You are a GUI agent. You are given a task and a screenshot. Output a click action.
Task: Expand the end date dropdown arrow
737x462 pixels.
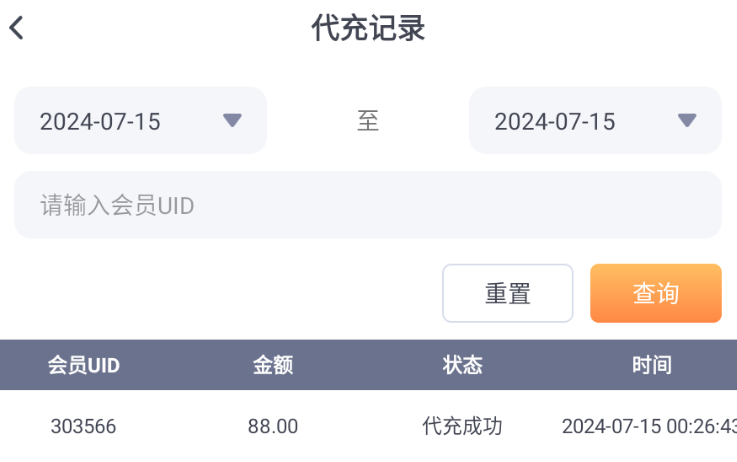pos(687,121)
